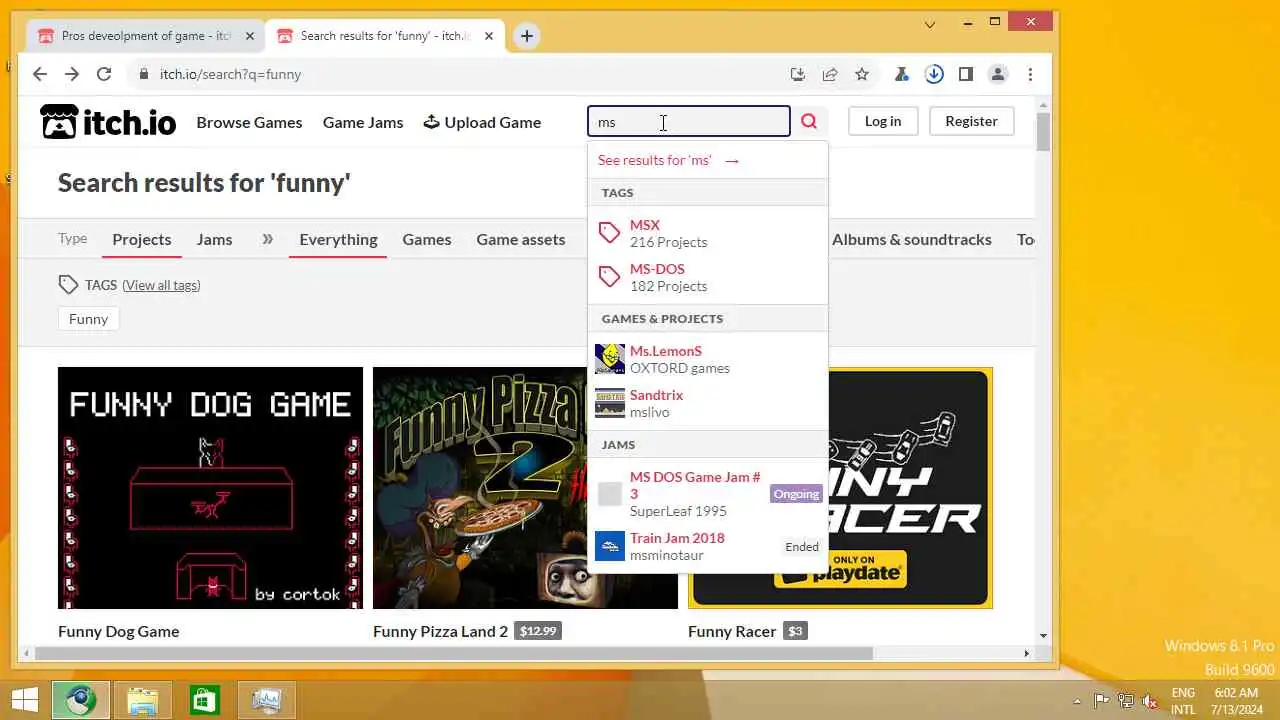The image size is (1280, 720).
Task: Open the MS-DOS tag suggestion
Action: (708, 277)
